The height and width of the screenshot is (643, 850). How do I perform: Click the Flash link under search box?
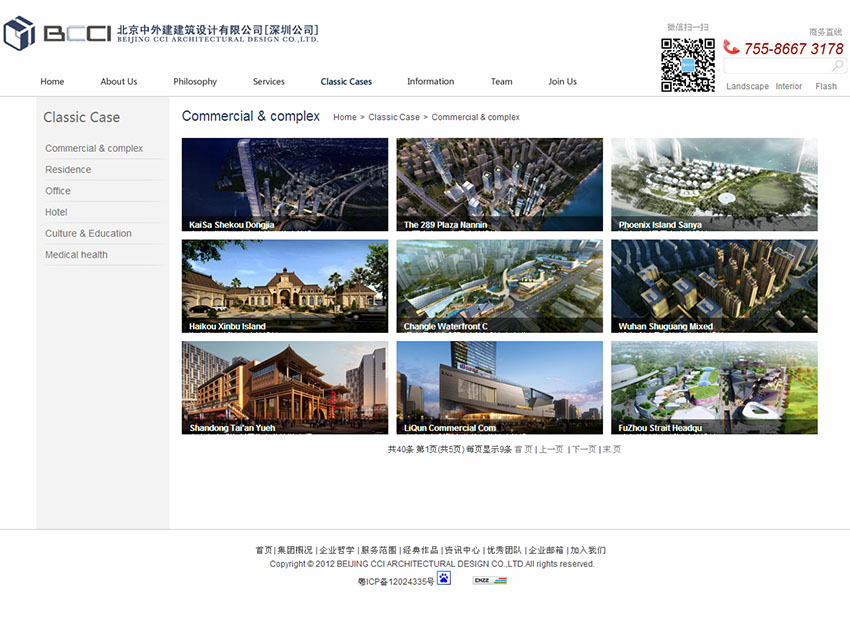[825, 87]
